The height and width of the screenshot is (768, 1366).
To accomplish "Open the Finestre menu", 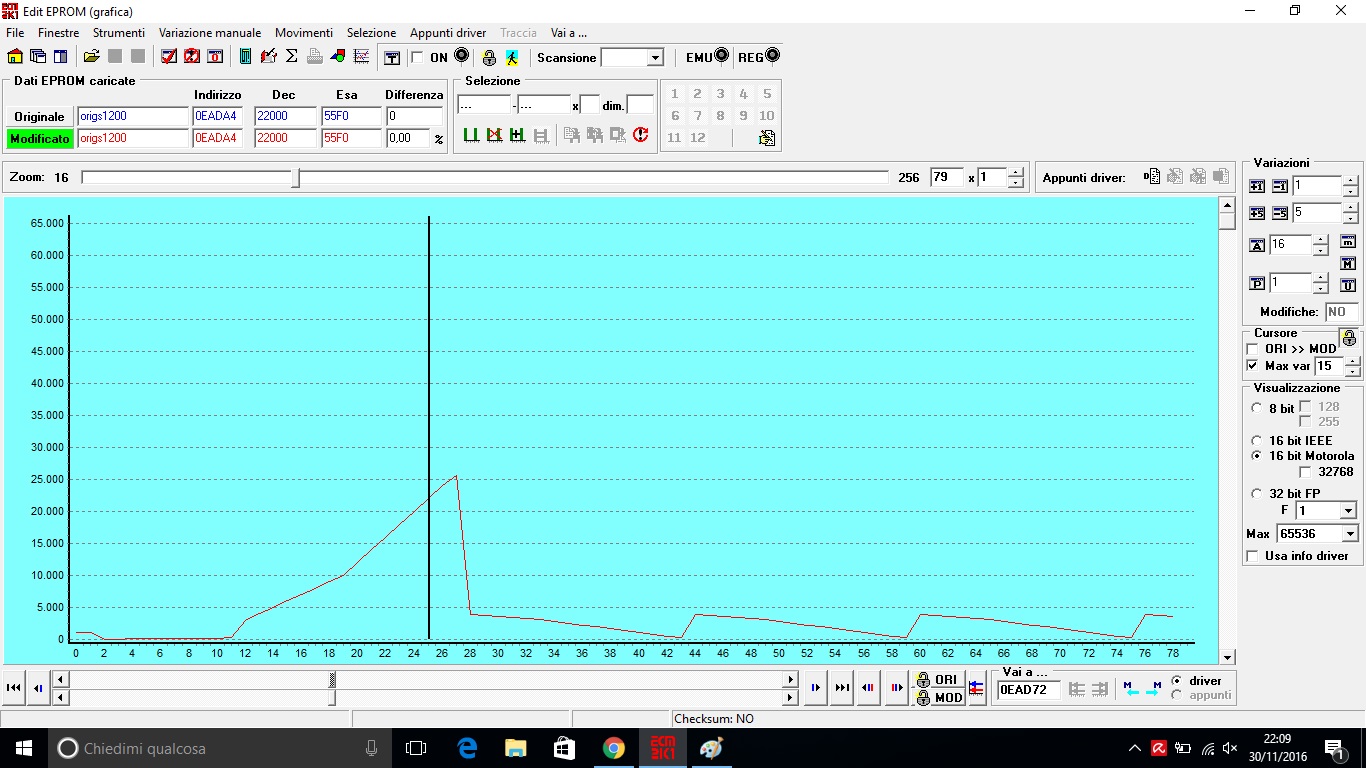I will pyautogui.click(x=59, y=33).
